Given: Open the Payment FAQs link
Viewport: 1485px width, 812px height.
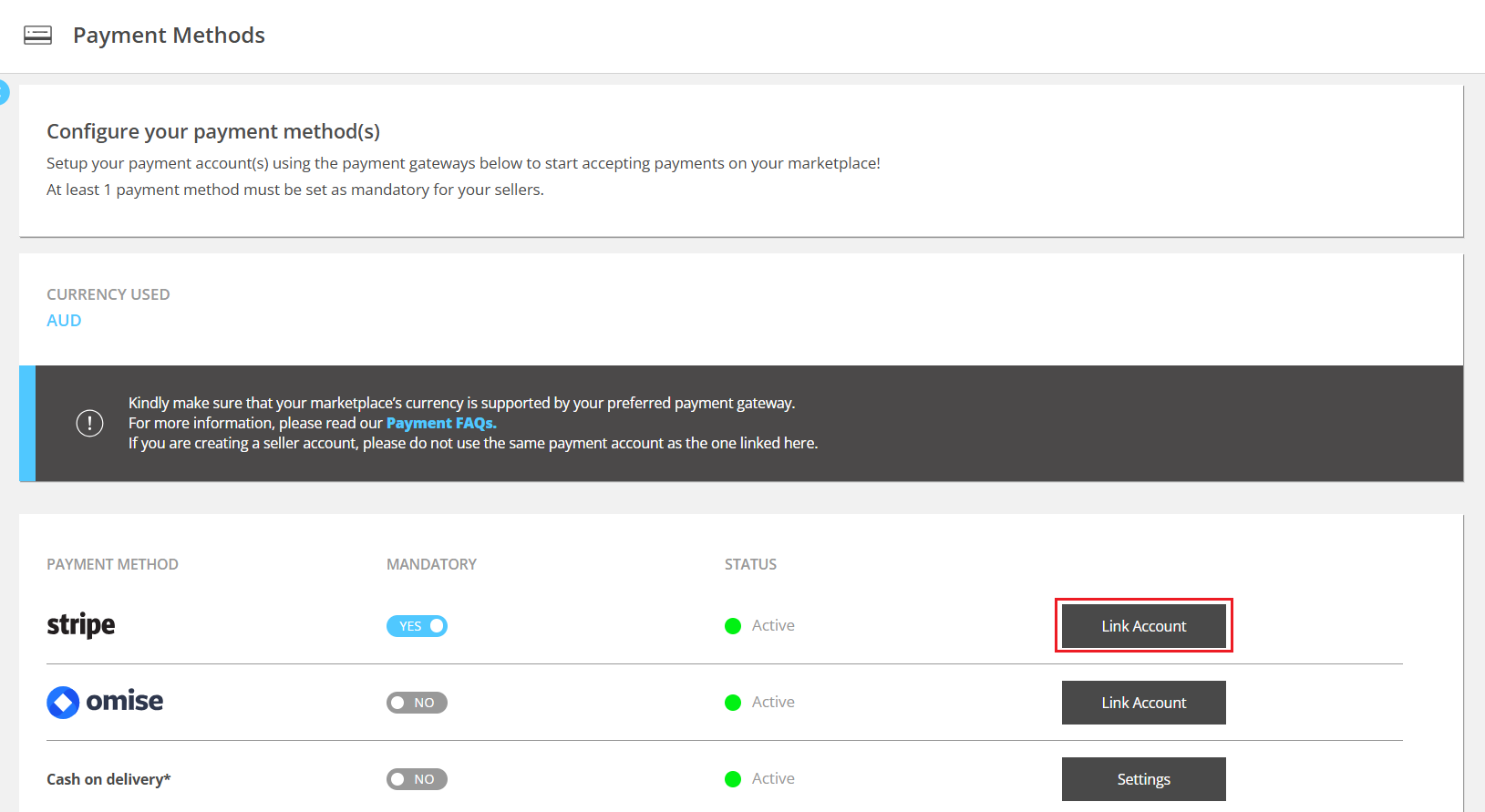Looking at the screenshot, I should coord(441,423).
